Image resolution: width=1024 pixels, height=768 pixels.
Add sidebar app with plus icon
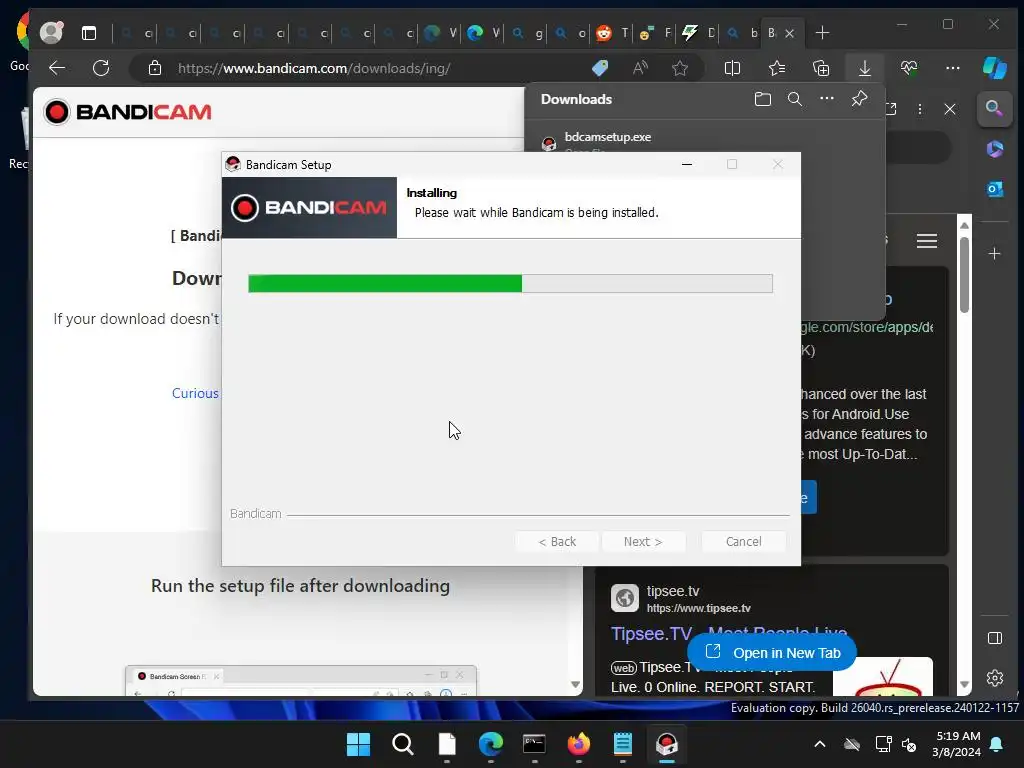tap(995, 253)
